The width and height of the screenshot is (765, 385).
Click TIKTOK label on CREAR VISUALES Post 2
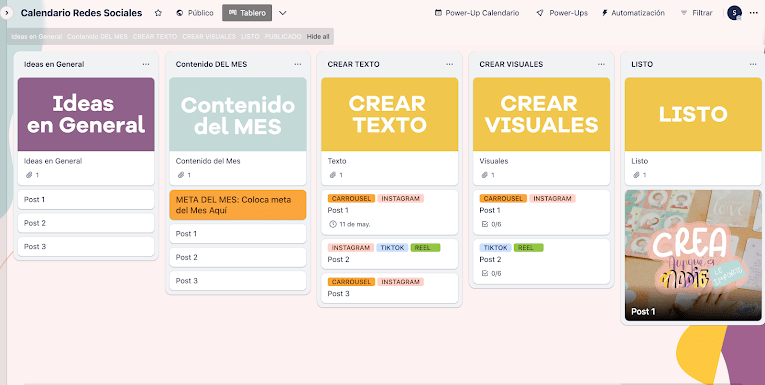496,248
